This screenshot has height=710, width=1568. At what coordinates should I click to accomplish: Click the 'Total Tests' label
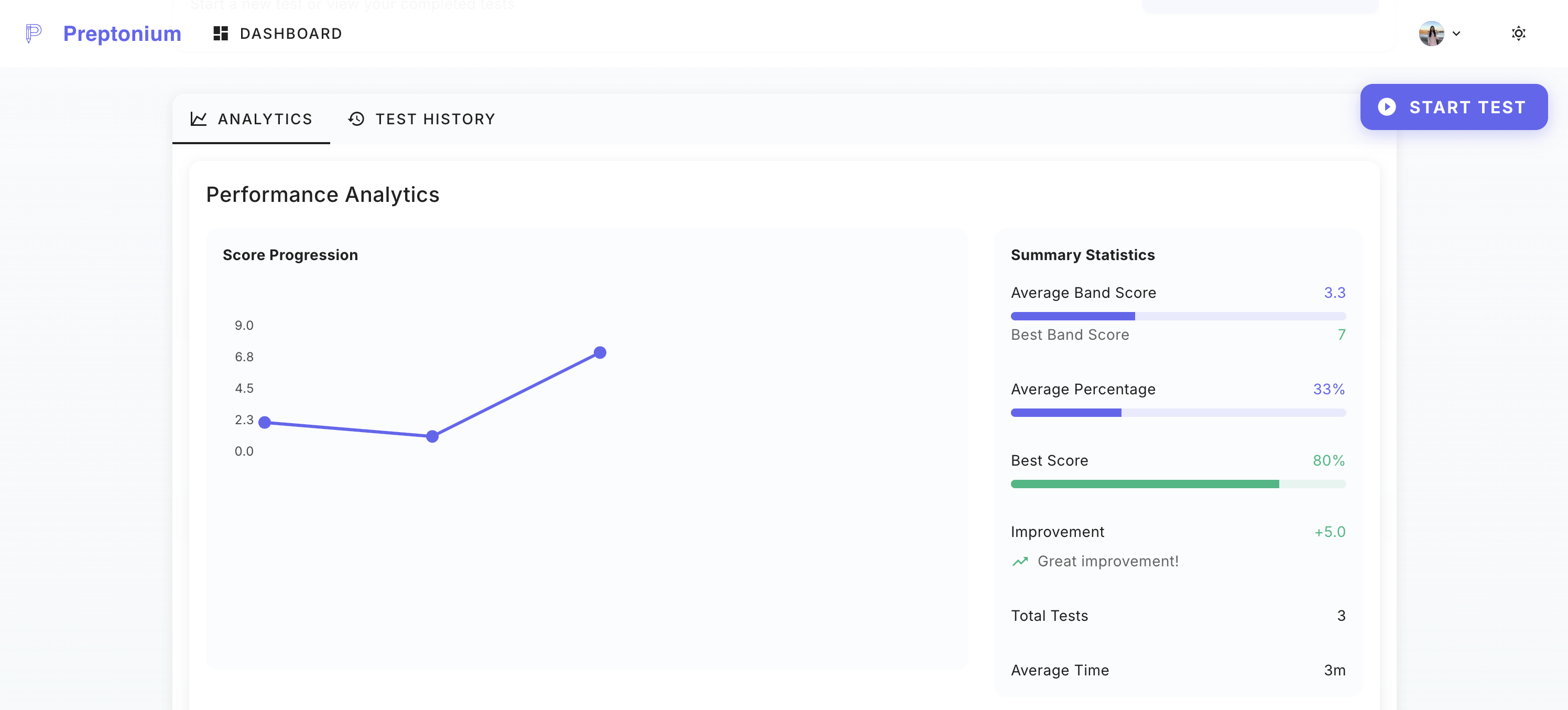[1049, 616]
